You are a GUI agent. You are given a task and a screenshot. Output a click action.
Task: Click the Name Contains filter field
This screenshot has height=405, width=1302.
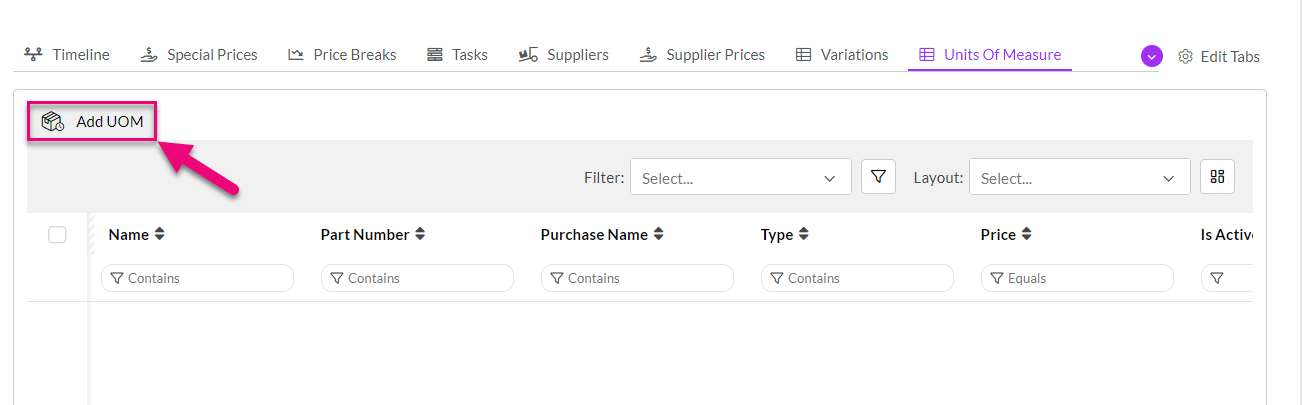(197, 278)
